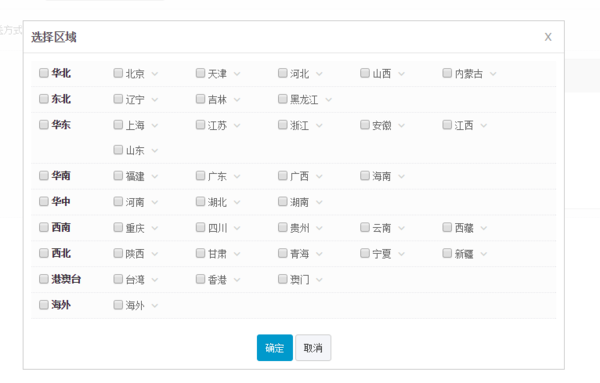Expand the 新疆 dropdown arrow
Image resolution: width=600 pixels, height=383 pixels.
(484, 254)
